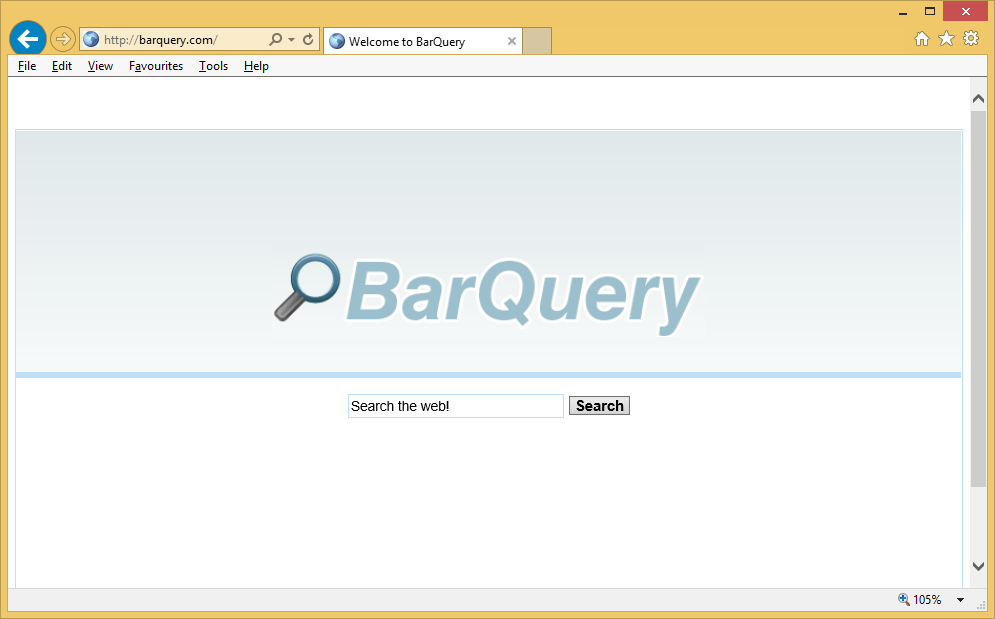This screenshot has width=995, height=619.
Task: Go back with the blue back arrow
Action: (28, 39)
